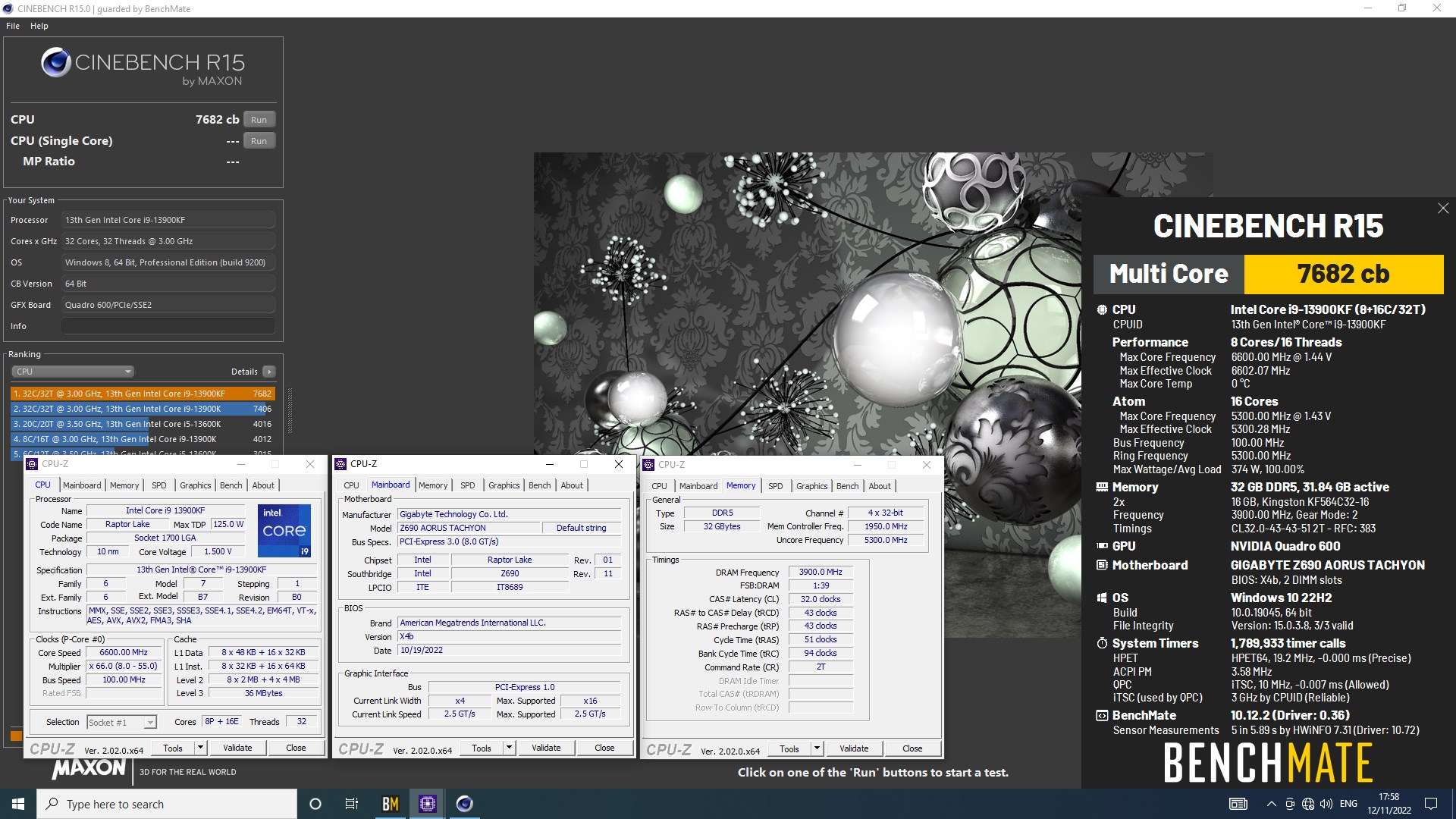Click the OS Windows icon in BenchMate panel

click(x=1102, y=598)
